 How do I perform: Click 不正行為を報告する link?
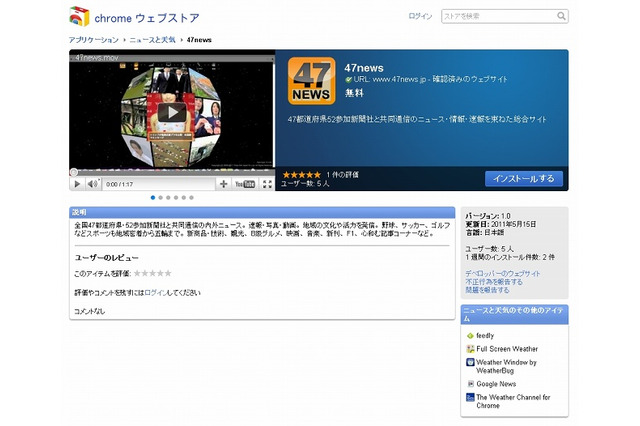pyautogui.click(x=494, y=282)
